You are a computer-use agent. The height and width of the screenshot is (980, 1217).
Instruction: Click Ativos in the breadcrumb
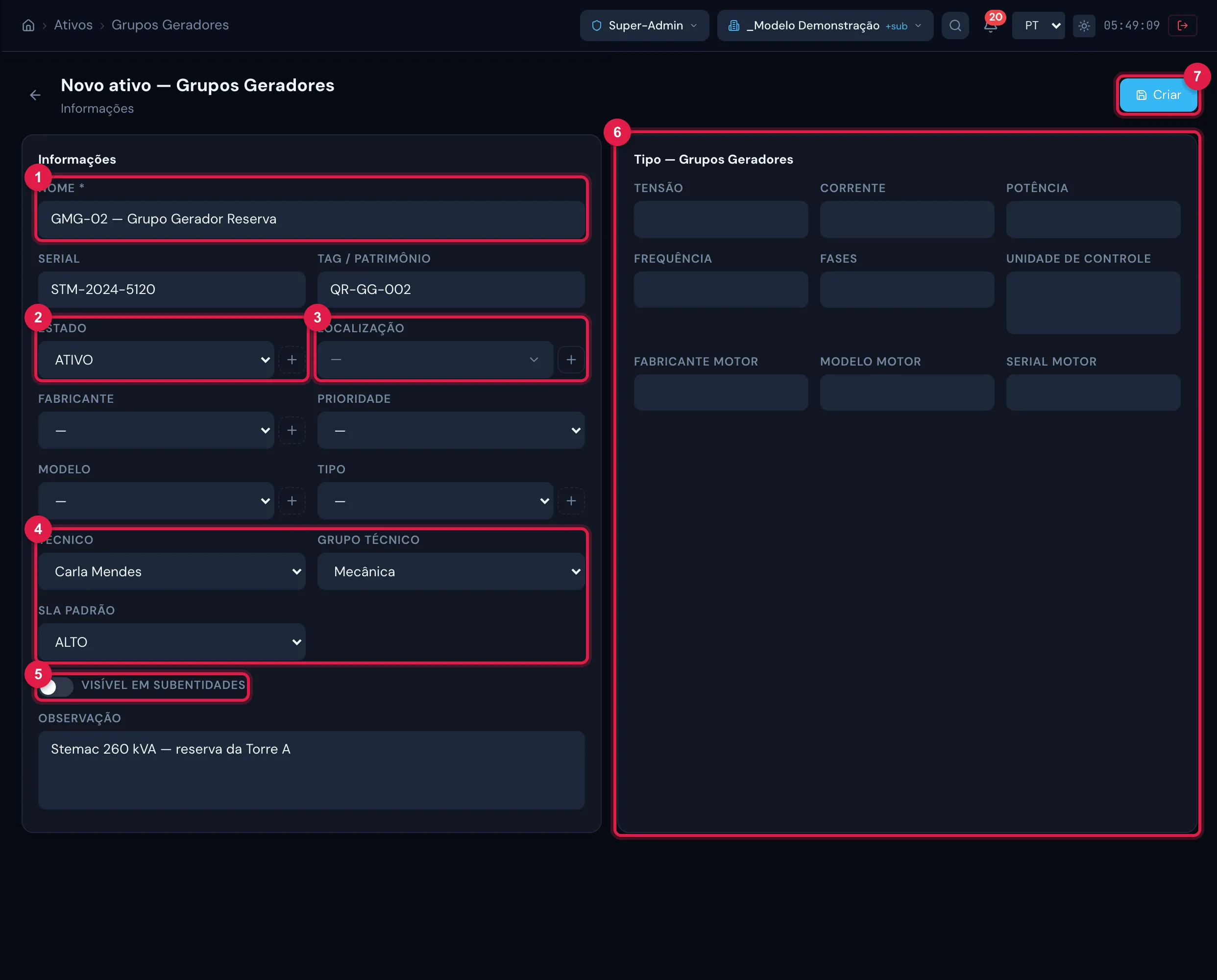[x=73, y=25]
